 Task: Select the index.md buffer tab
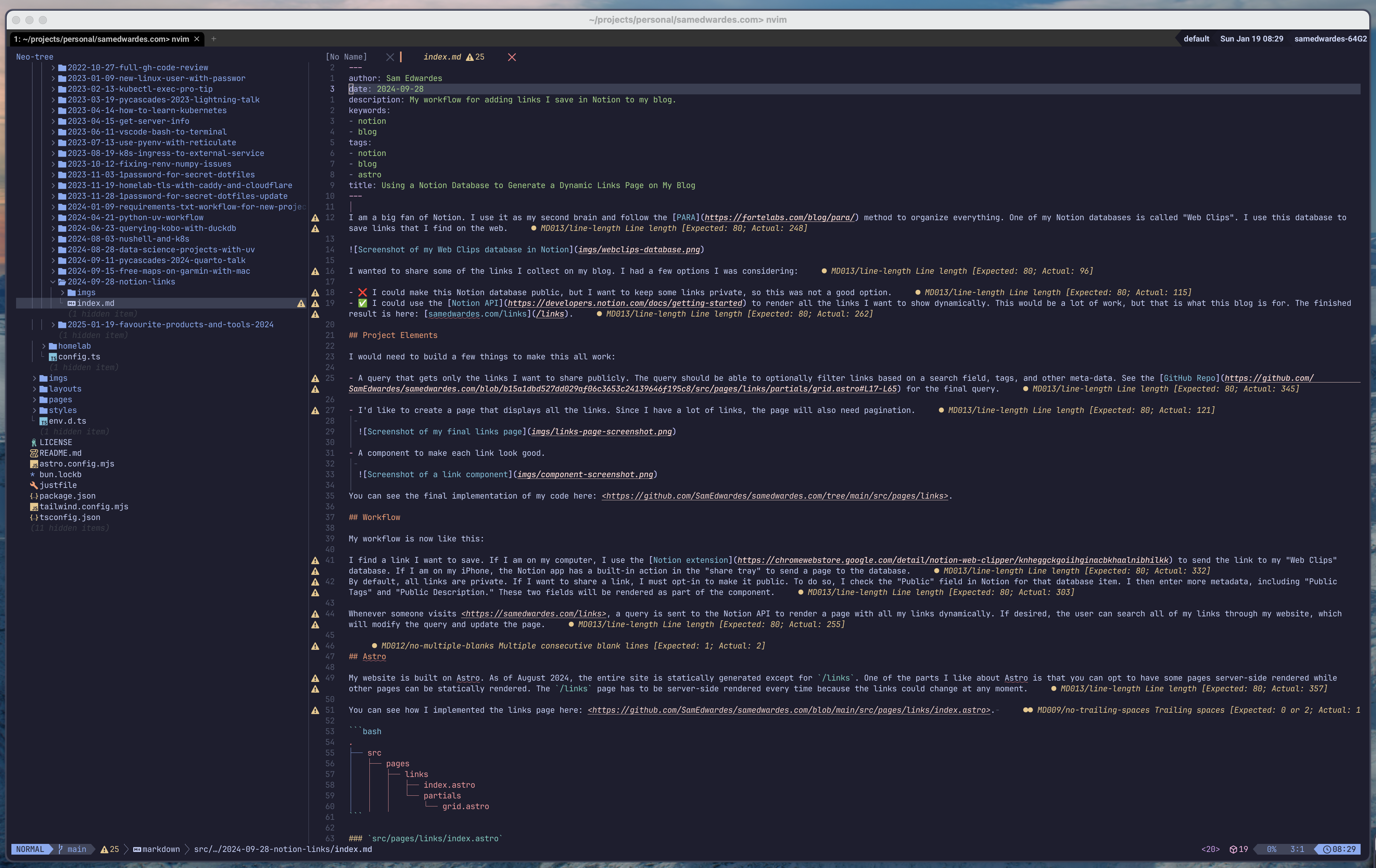pos(442,57)
